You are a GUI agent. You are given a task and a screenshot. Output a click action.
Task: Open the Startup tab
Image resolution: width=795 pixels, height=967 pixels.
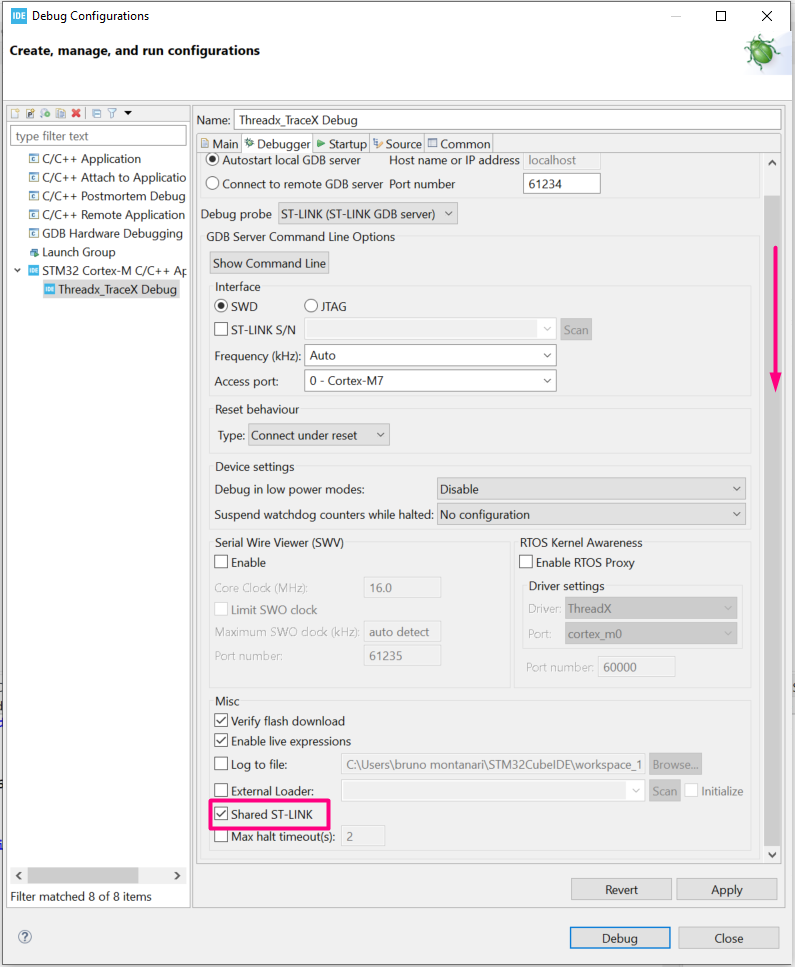pos(341,144)
